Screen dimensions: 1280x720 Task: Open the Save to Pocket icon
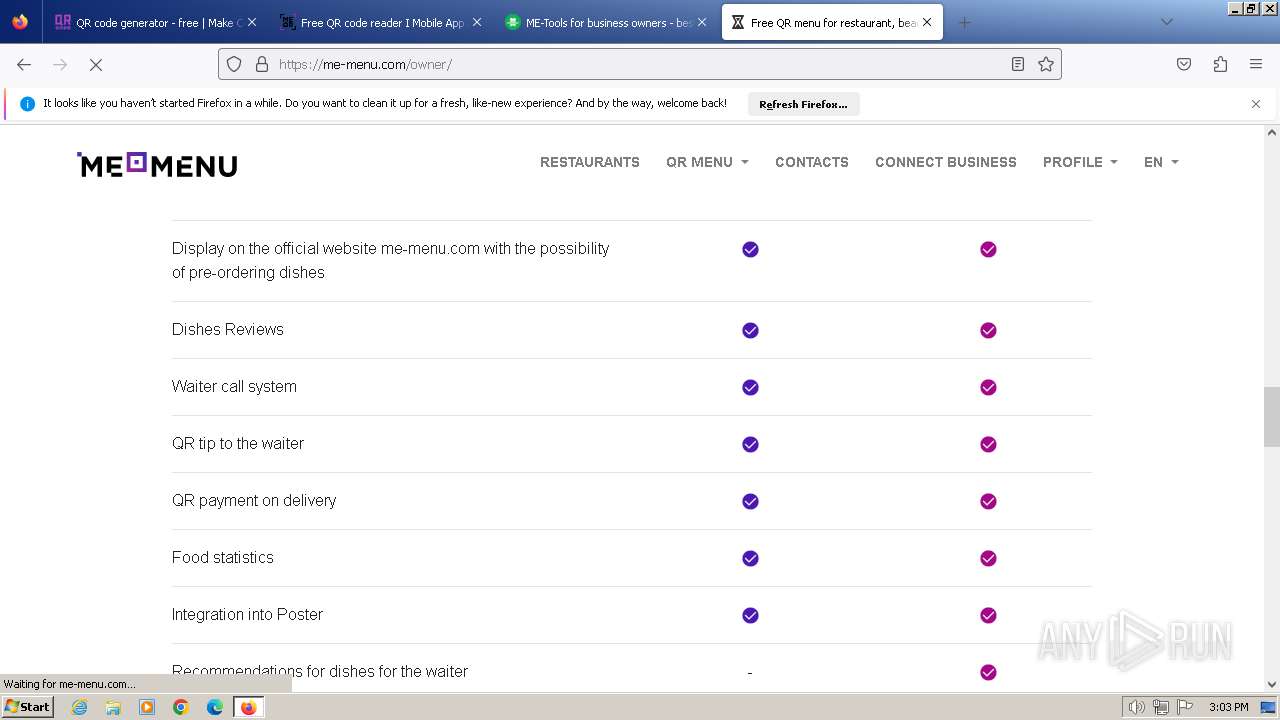click(x=1184, y=64)
